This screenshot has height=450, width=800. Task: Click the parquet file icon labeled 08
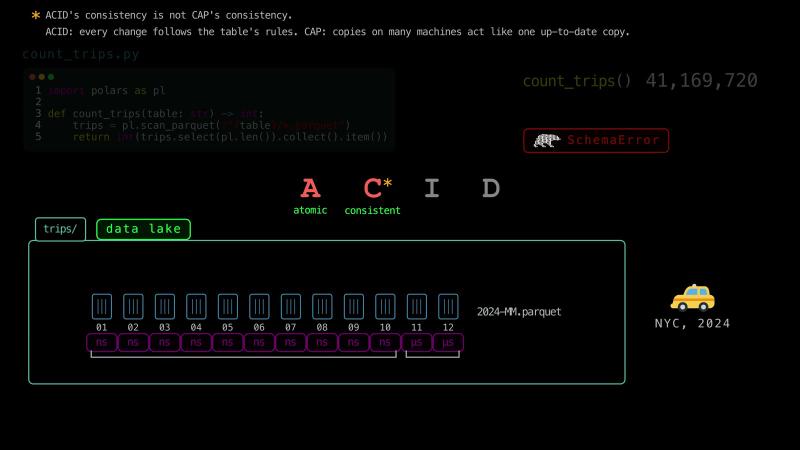(x=322, y=307)
